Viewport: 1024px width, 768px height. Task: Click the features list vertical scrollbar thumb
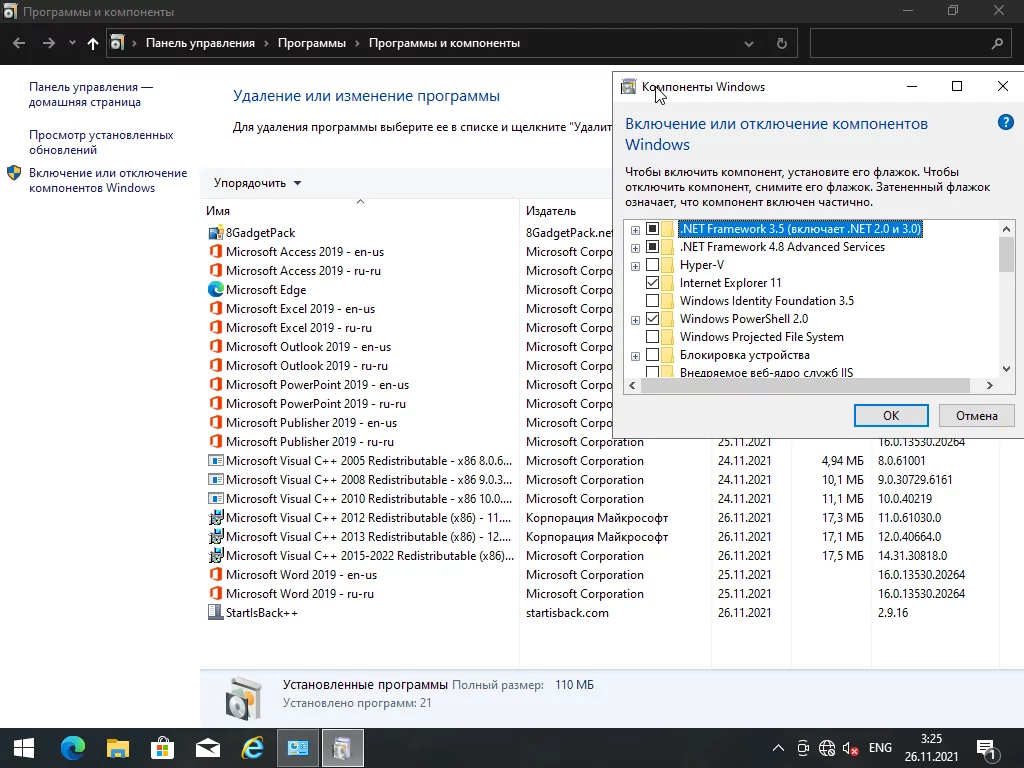click(x=1006, y=254)
